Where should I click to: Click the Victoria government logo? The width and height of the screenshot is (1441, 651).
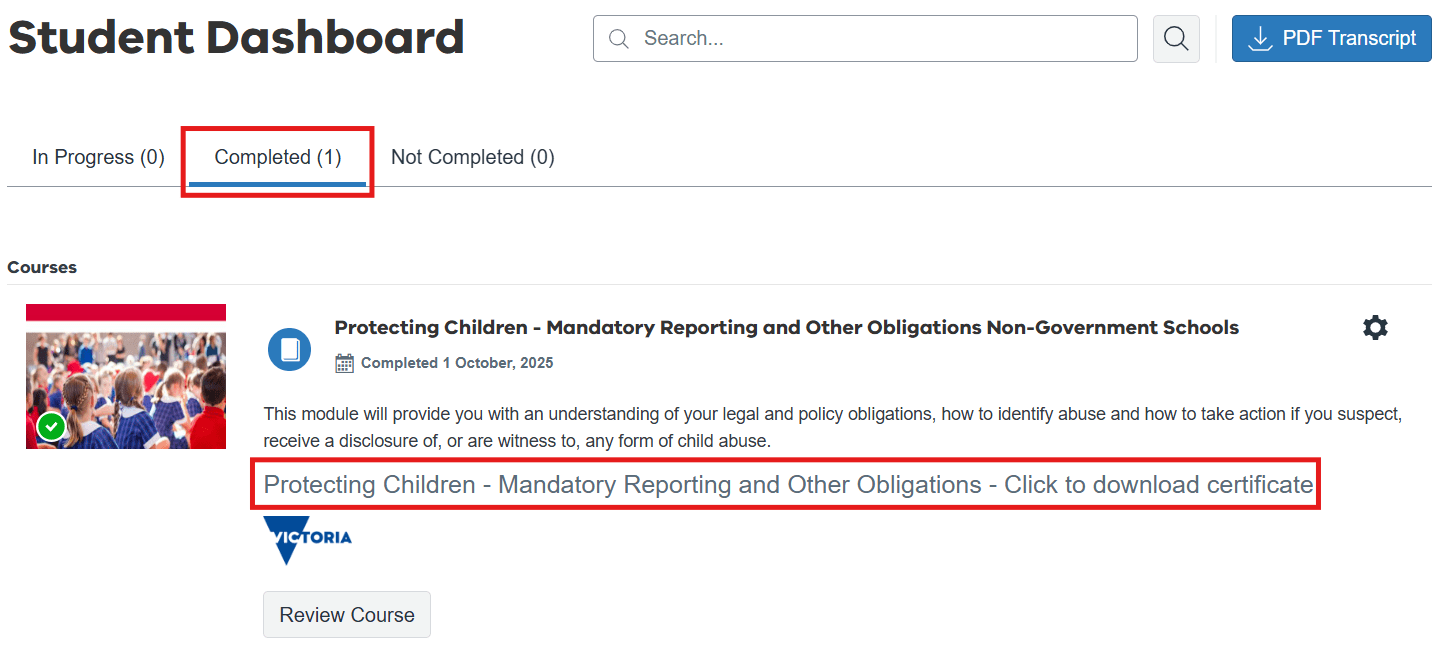(307, 540)
